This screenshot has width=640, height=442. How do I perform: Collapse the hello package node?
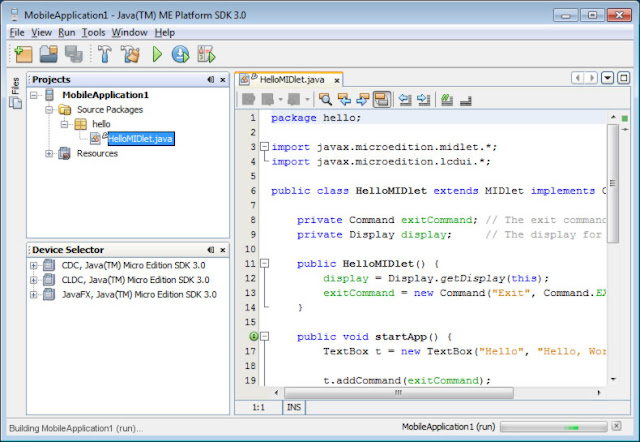click(x=64, y=124)
